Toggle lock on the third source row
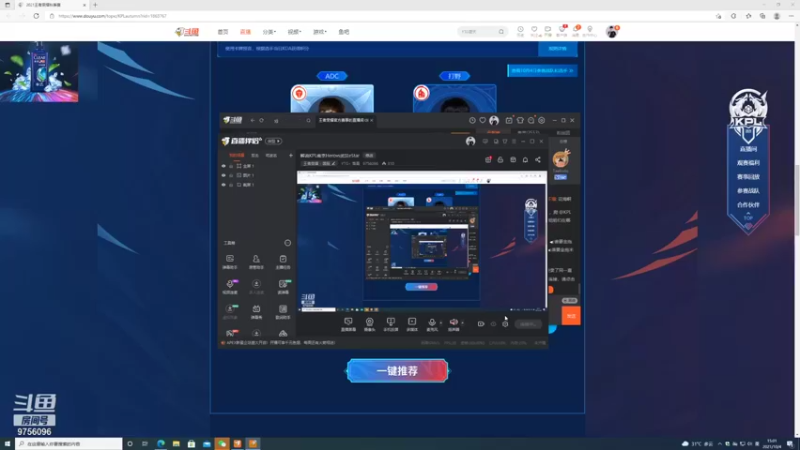Screen dimensions: 800x450 coord(231,185)
